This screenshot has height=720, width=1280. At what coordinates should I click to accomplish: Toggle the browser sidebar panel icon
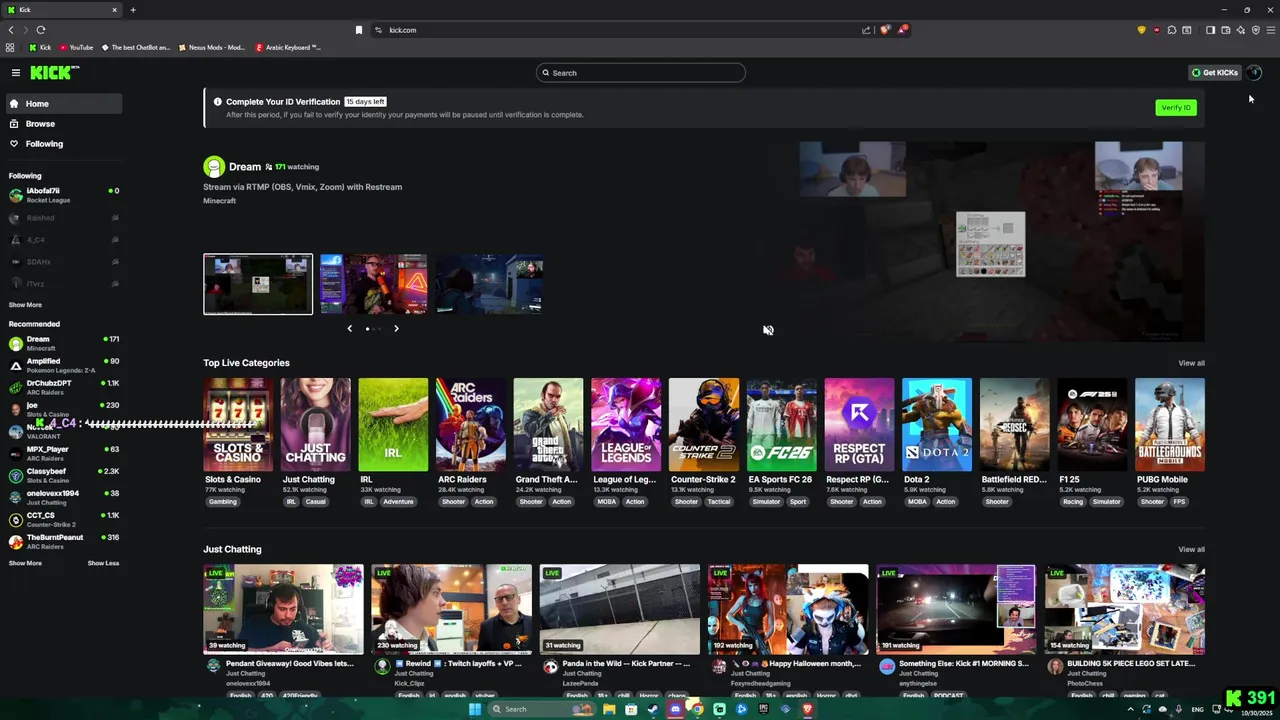point(1210,30)
